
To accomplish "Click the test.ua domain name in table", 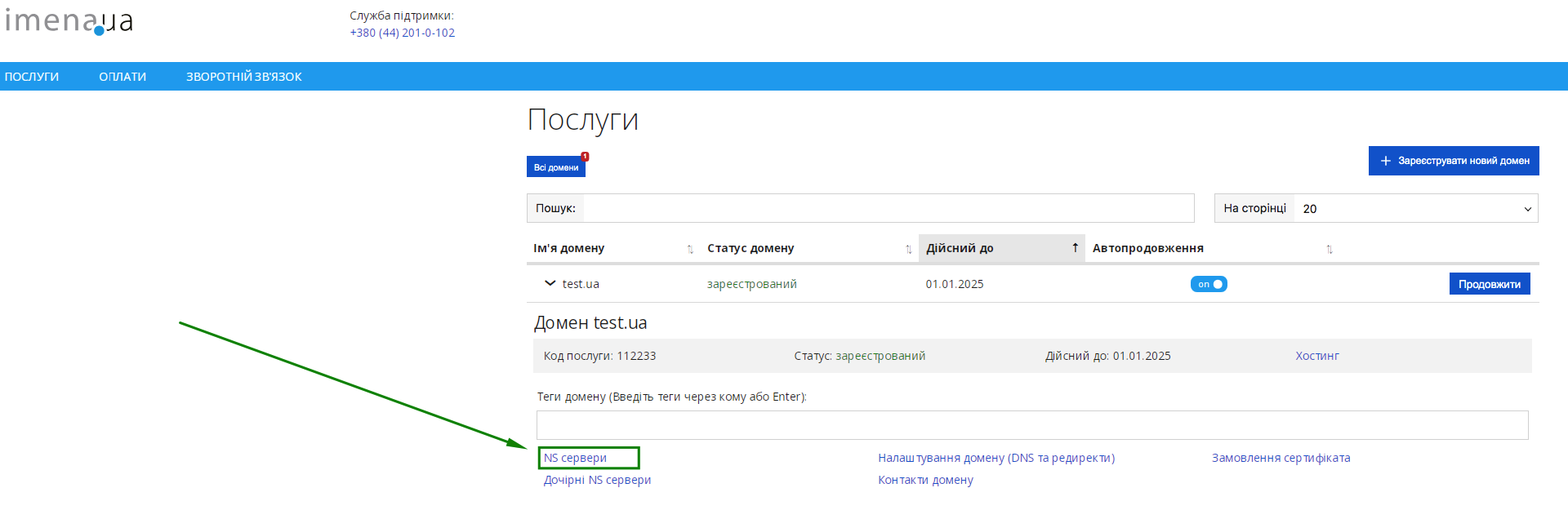I will pyautogui.click(x=581, y=284).
